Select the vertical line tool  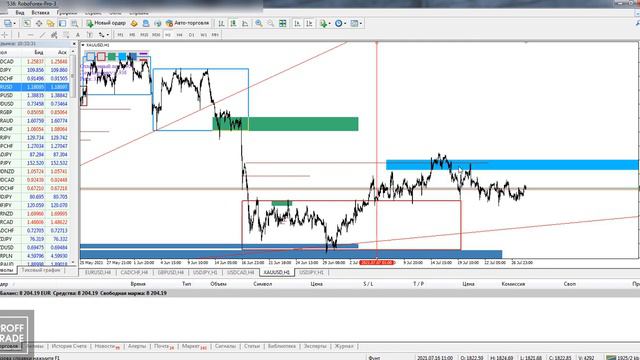click(18, 35)
